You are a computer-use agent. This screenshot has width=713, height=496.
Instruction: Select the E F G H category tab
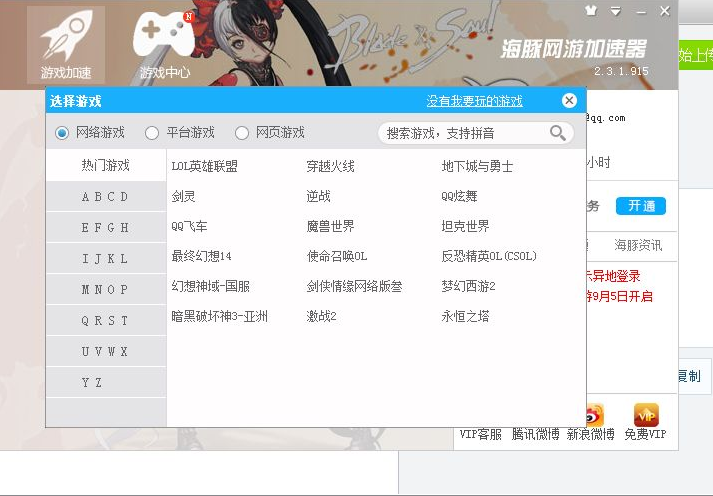(106, 227)
